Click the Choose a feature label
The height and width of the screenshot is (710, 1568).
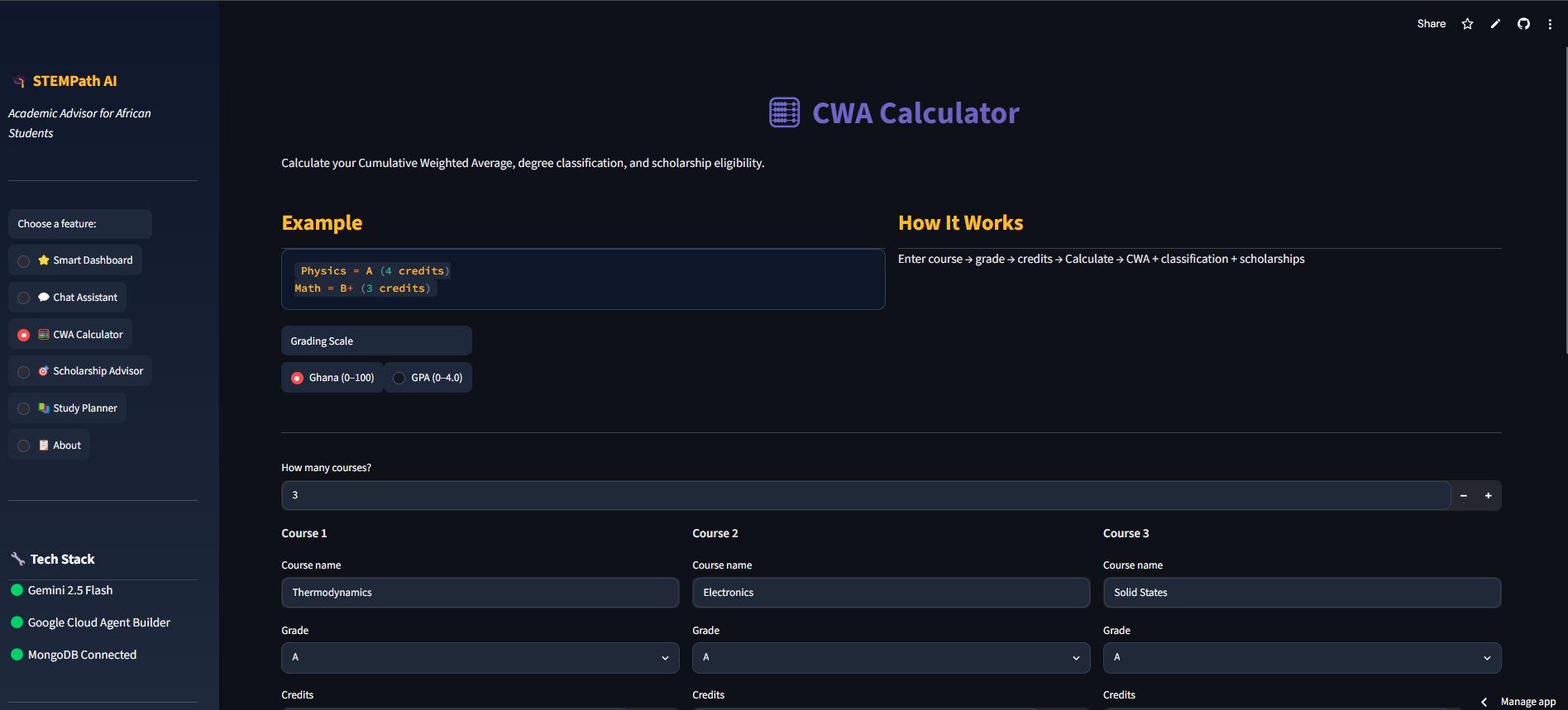click(x=57, y=224)
